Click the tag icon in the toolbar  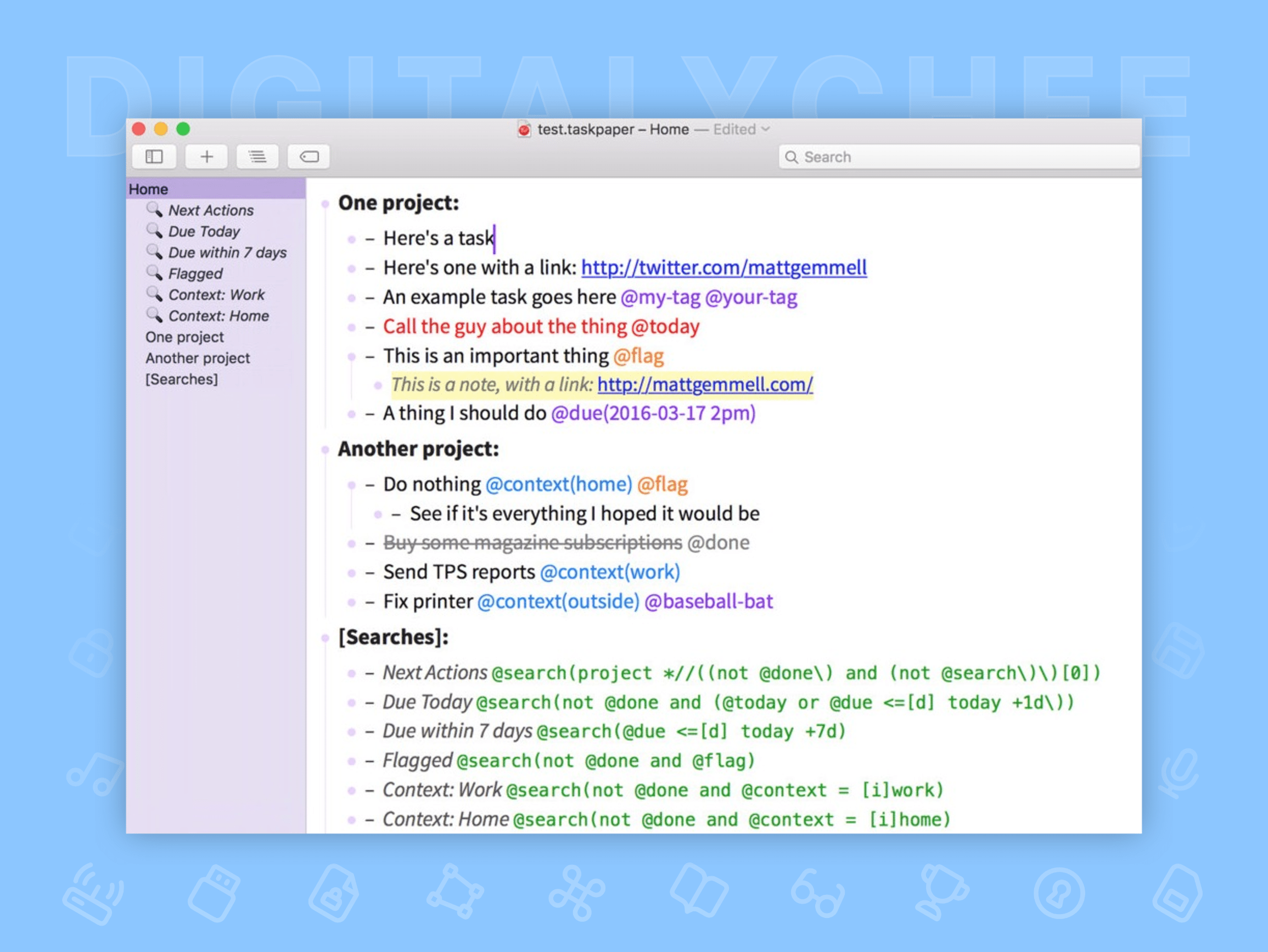click(x=308, y=156)
